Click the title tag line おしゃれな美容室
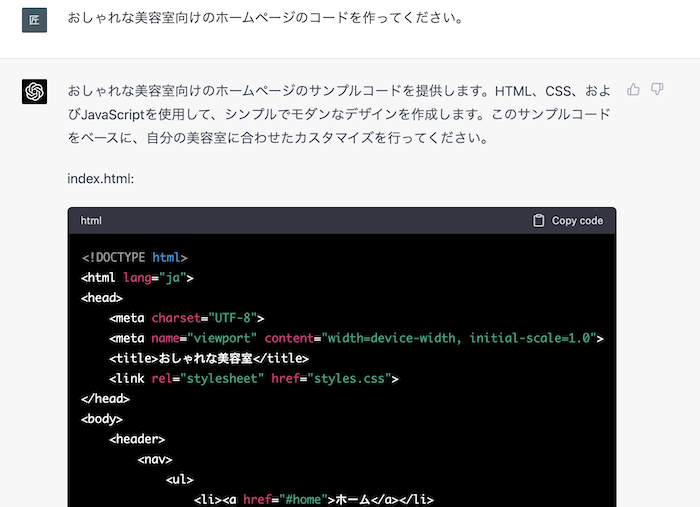700x507 pixels. click(x=209, y=358)
